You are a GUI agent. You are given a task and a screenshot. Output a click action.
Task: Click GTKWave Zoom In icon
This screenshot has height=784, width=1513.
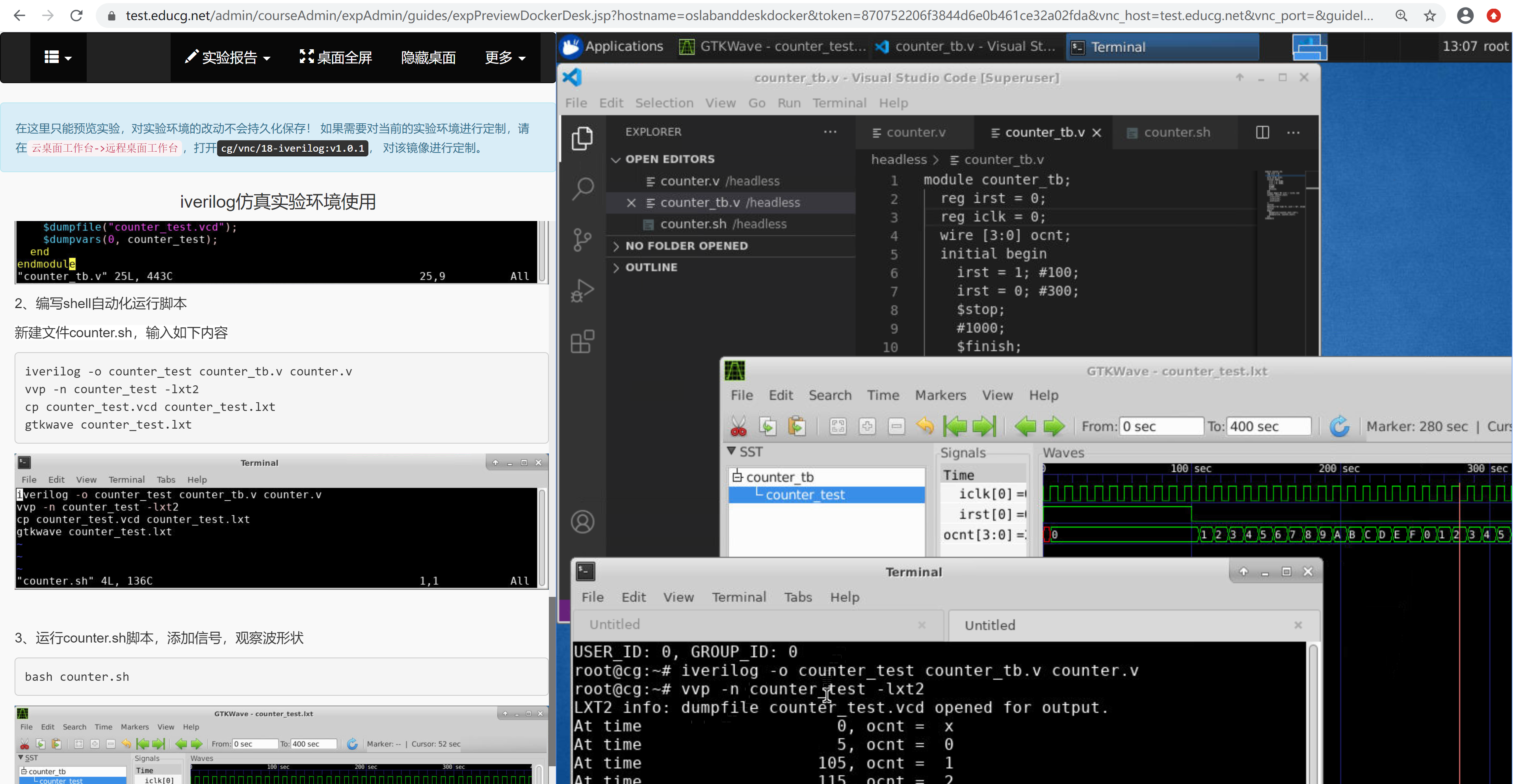868,426
